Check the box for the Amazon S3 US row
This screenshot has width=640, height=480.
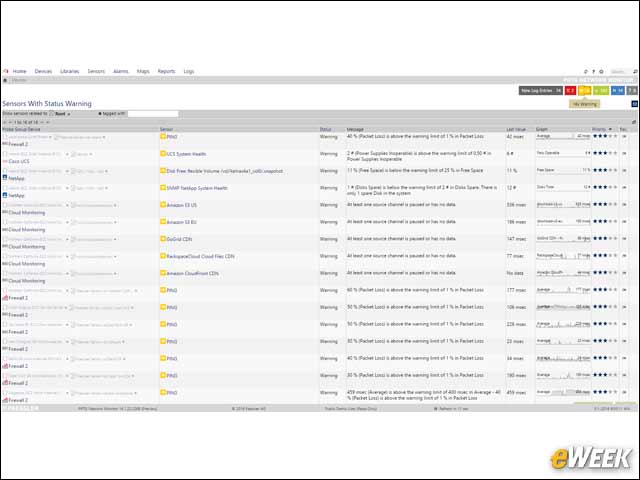[x=5, y=205]
